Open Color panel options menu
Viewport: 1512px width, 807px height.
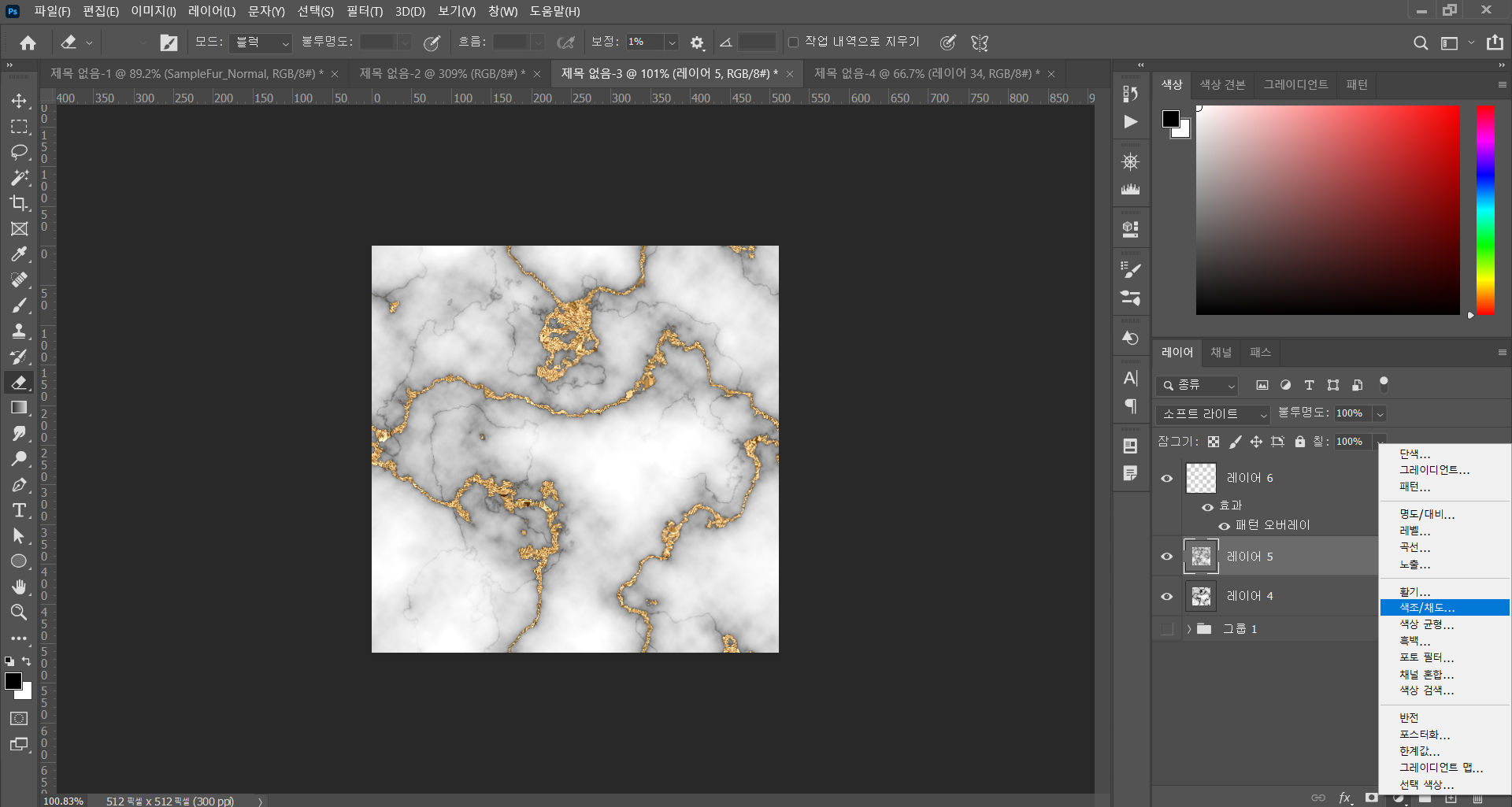pyautogui.click(x=1502, y=84)
